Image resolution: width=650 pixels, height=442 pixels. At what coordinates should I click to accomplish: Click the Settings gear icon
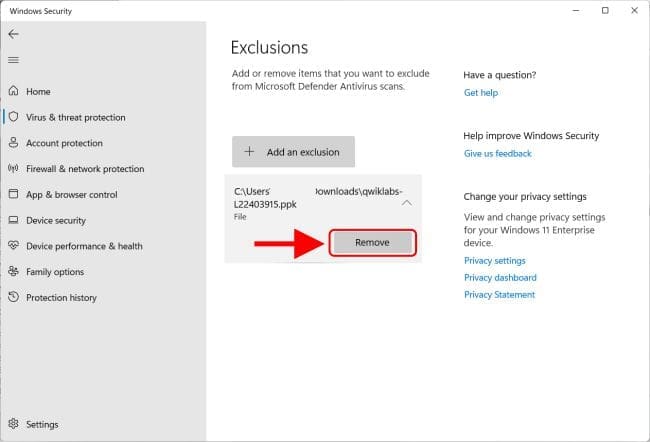(x=14, y=424)
